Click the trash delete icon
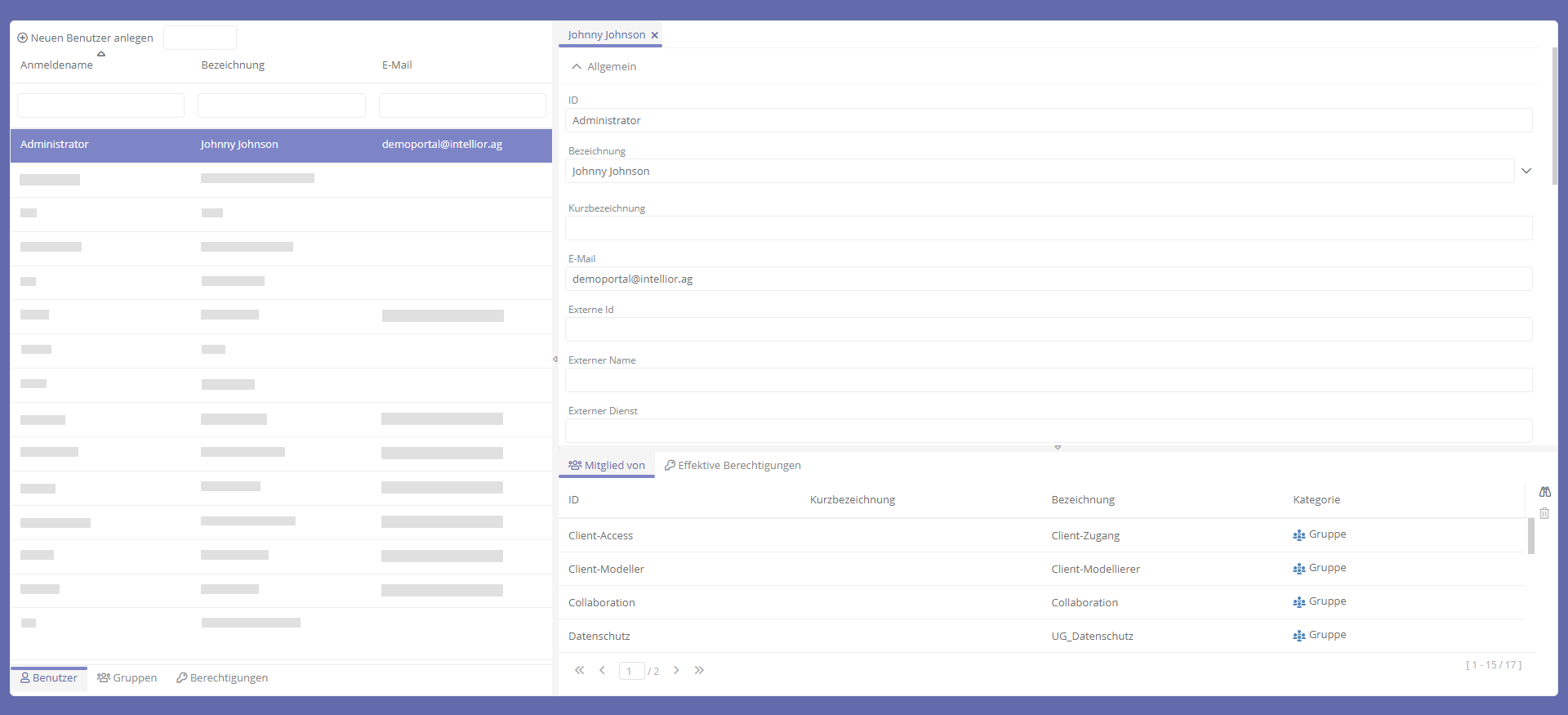 1544,513
